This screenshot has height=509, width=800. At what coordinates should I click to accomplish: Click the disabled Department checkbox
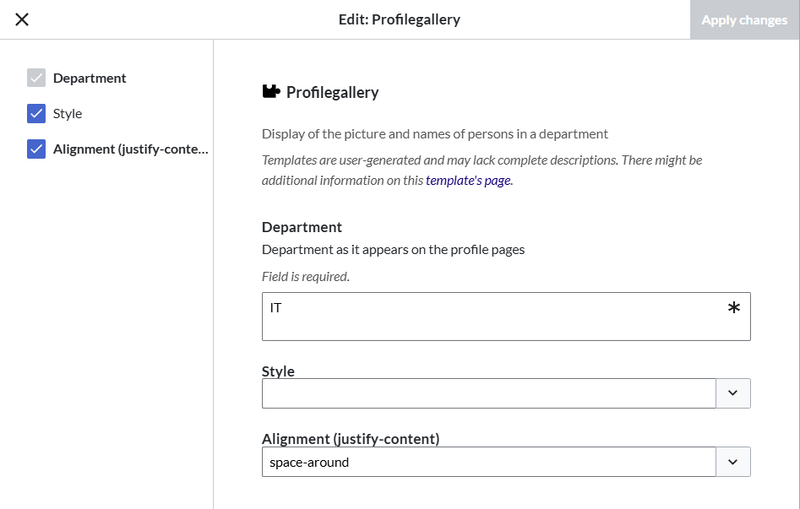pos(36,78)
